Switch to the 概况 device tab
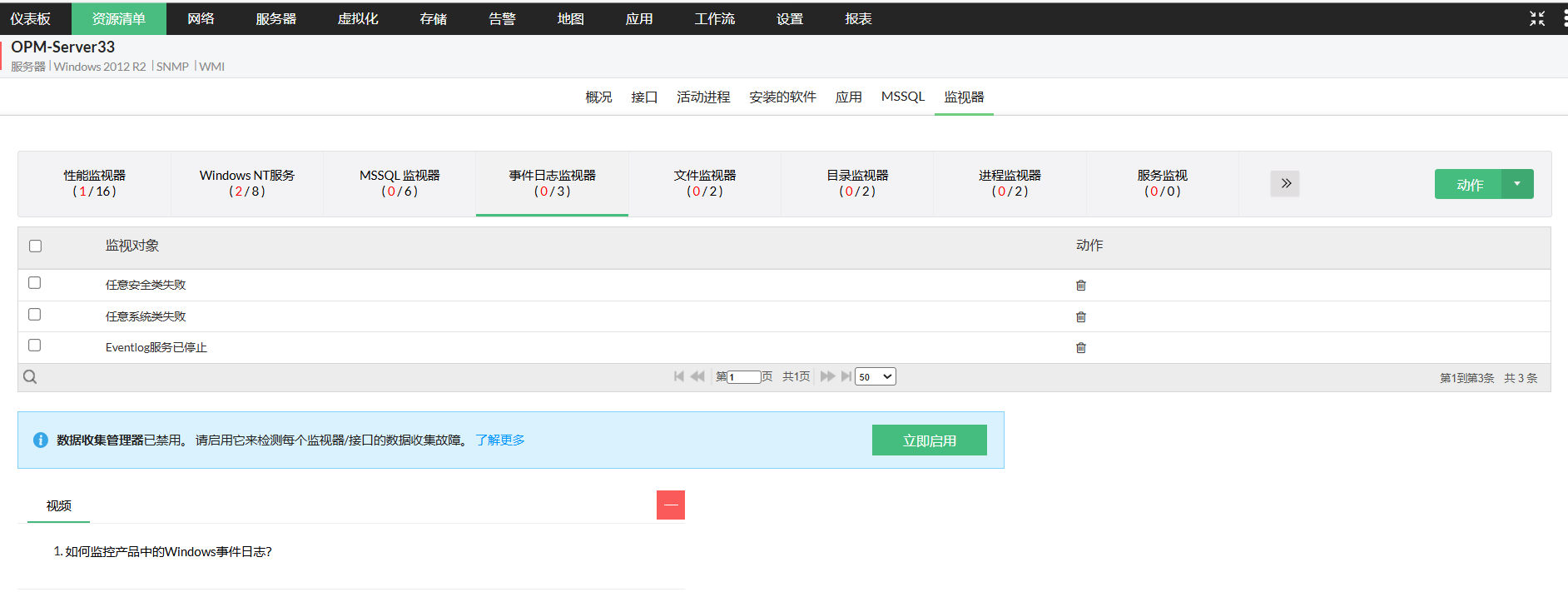Viewport: 1568px width, 592px height. tap(598, 97)
